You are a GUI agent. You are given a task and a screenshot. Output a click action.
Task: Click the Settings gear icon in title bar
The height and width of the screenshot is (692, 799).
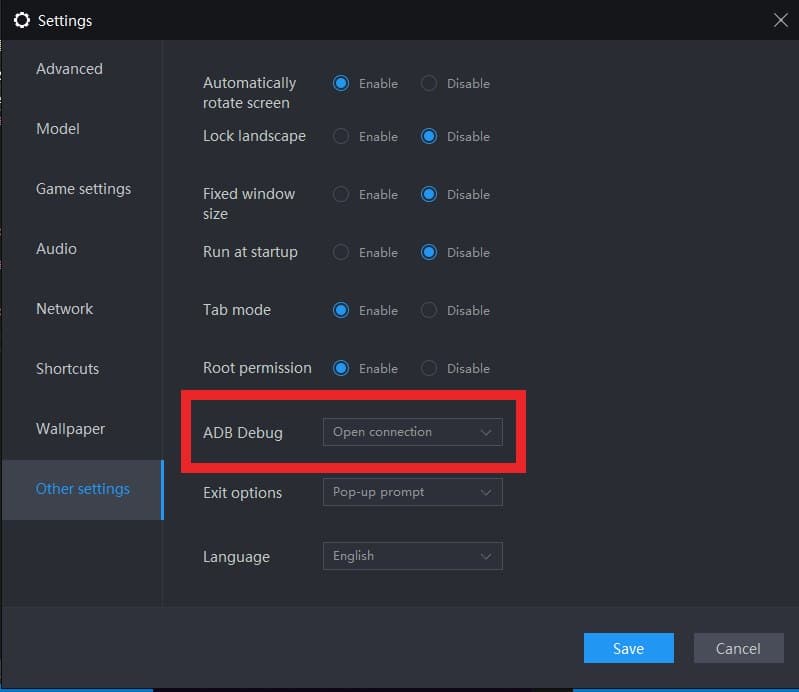point(21,20)
